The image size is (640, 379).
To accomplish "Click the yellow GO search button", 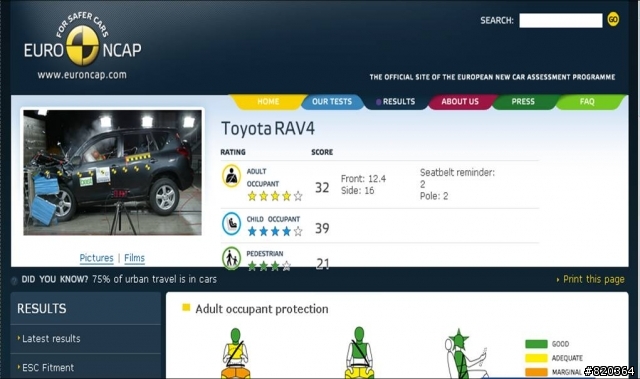I will coord(613,19).
